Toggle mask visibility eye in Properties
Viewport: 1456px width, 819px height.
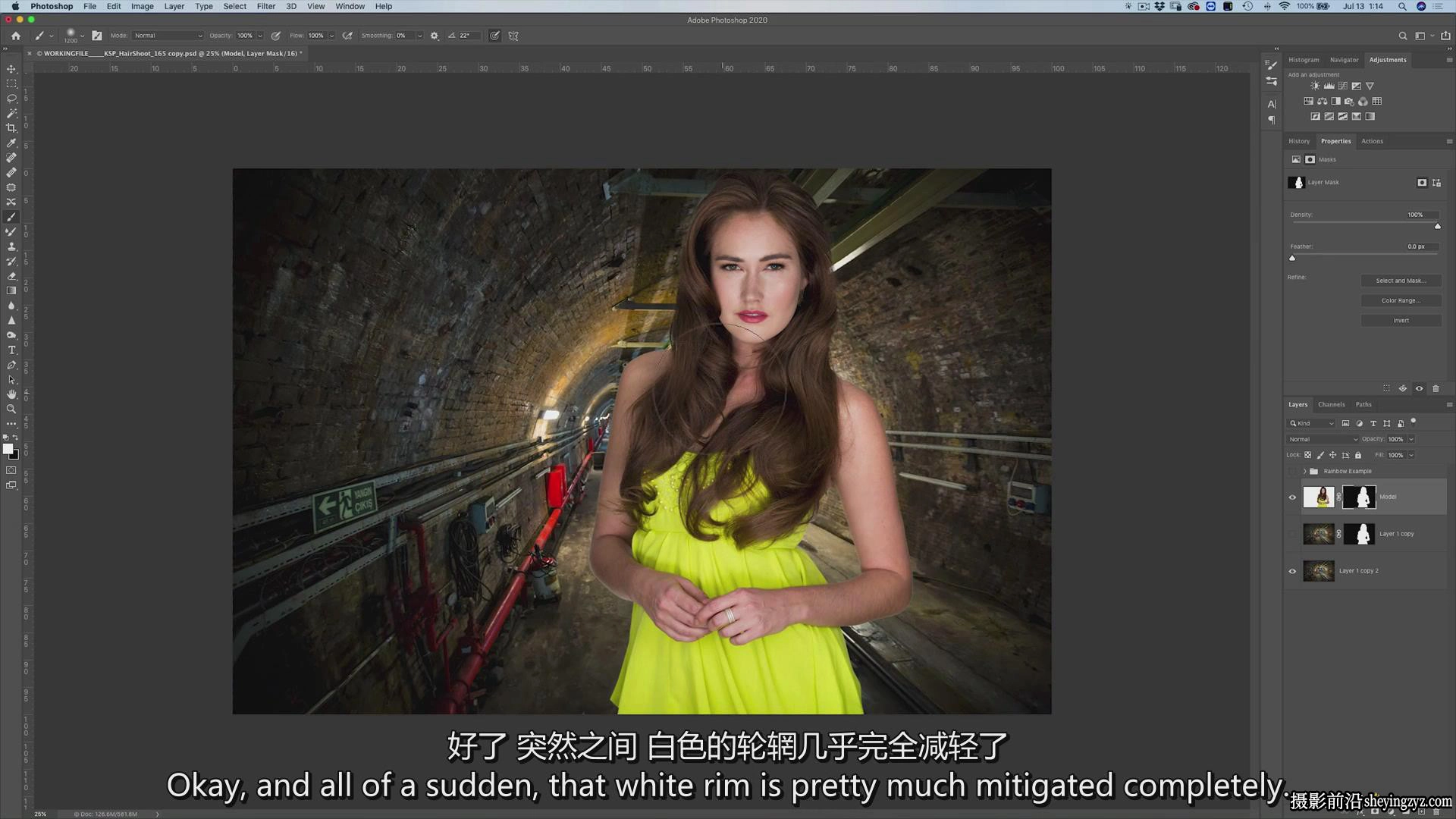point(1420,388)
